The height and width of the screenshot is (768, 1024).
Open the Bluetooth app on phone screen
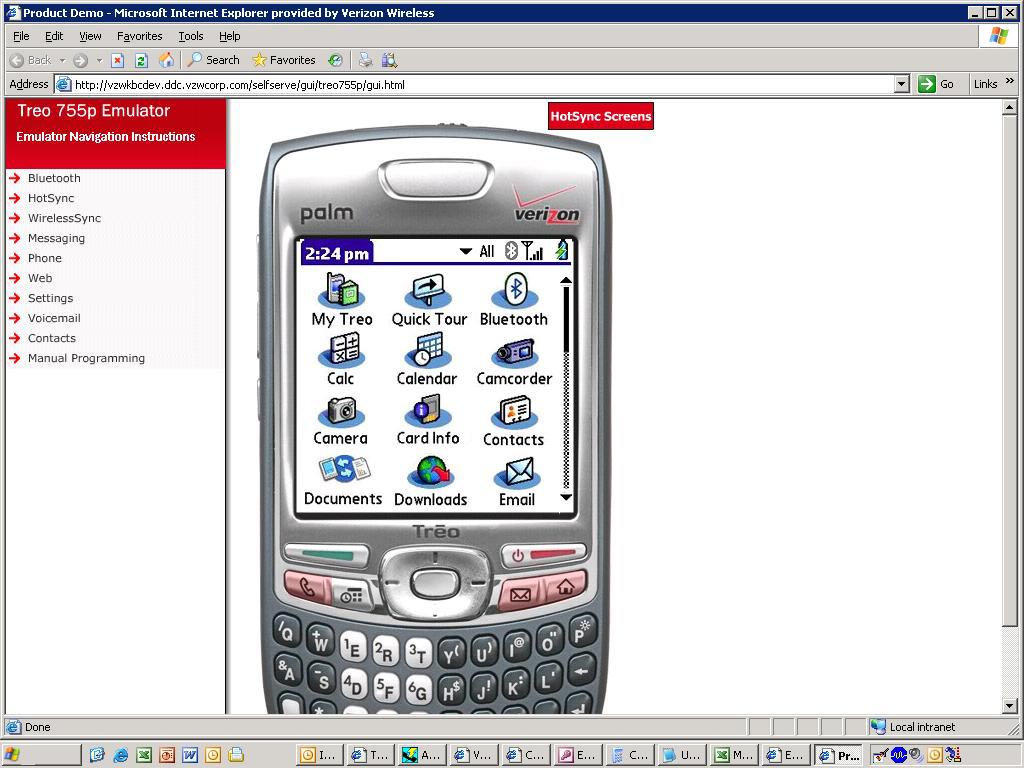[x=514, y=300]
